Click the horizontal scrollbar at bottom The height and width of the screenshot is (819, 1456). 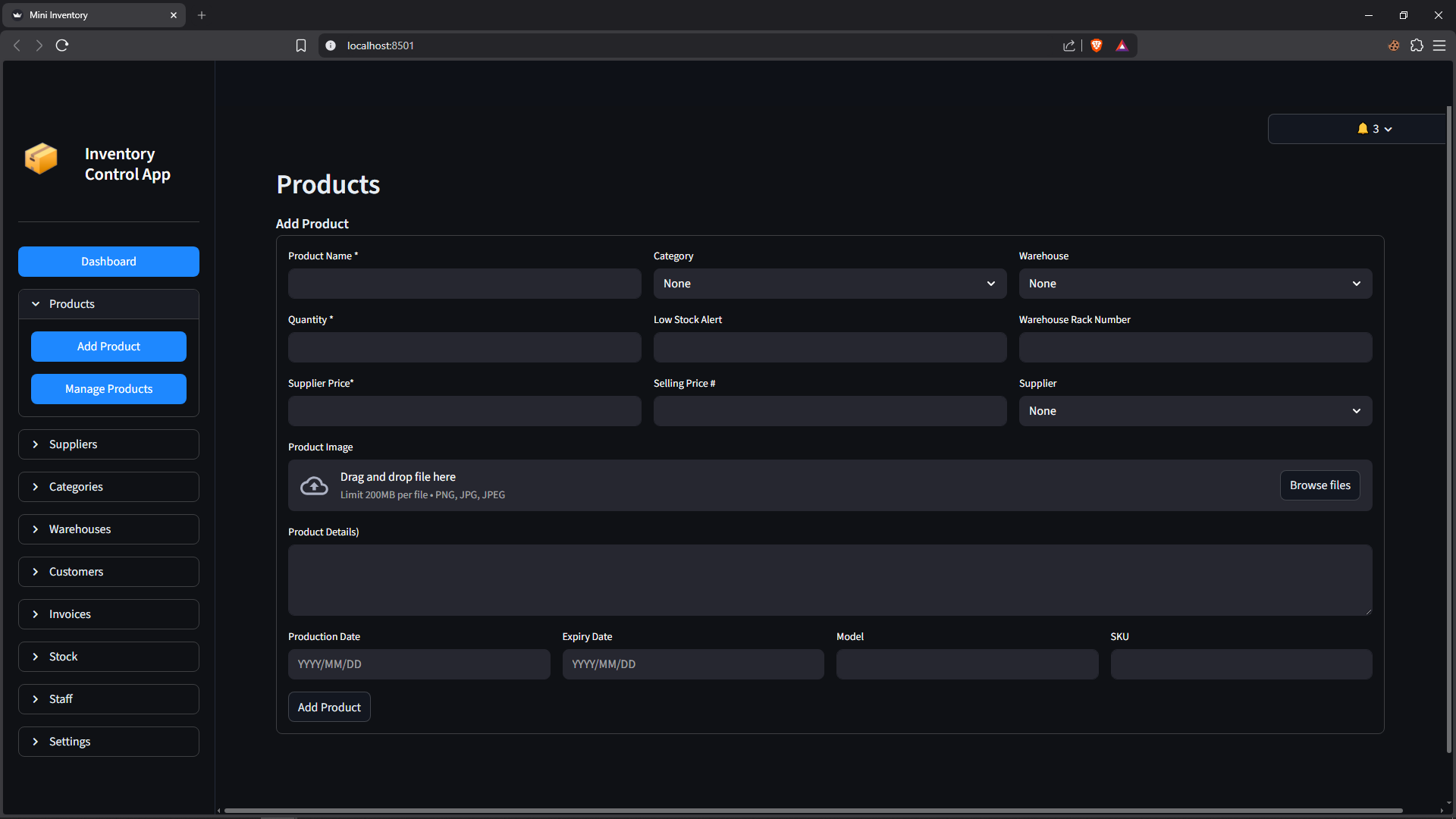coord(811,811)
